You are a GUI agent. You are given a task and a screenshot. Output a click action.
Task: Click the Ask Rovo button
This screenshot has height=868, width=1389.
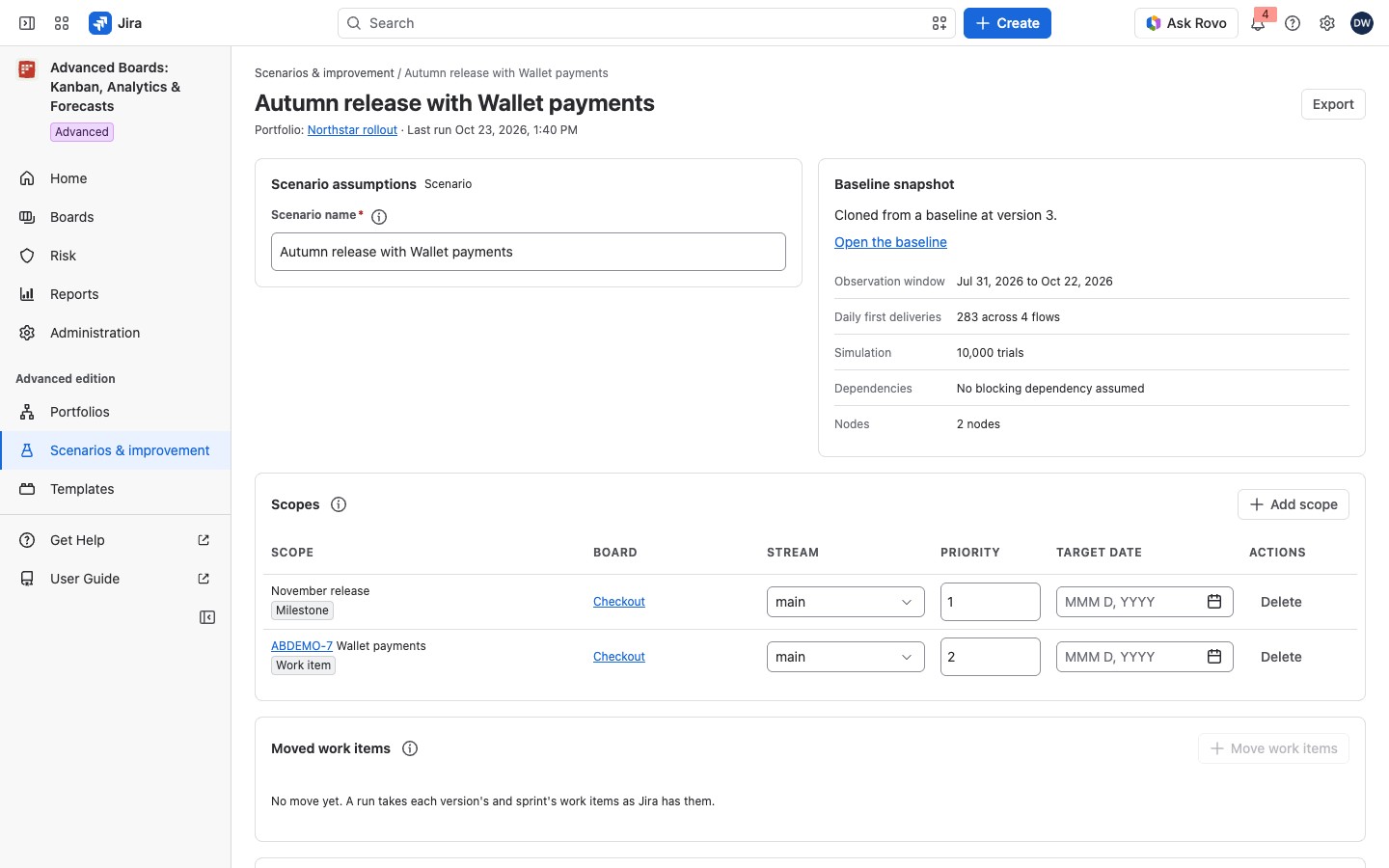tap(1186, 23)
